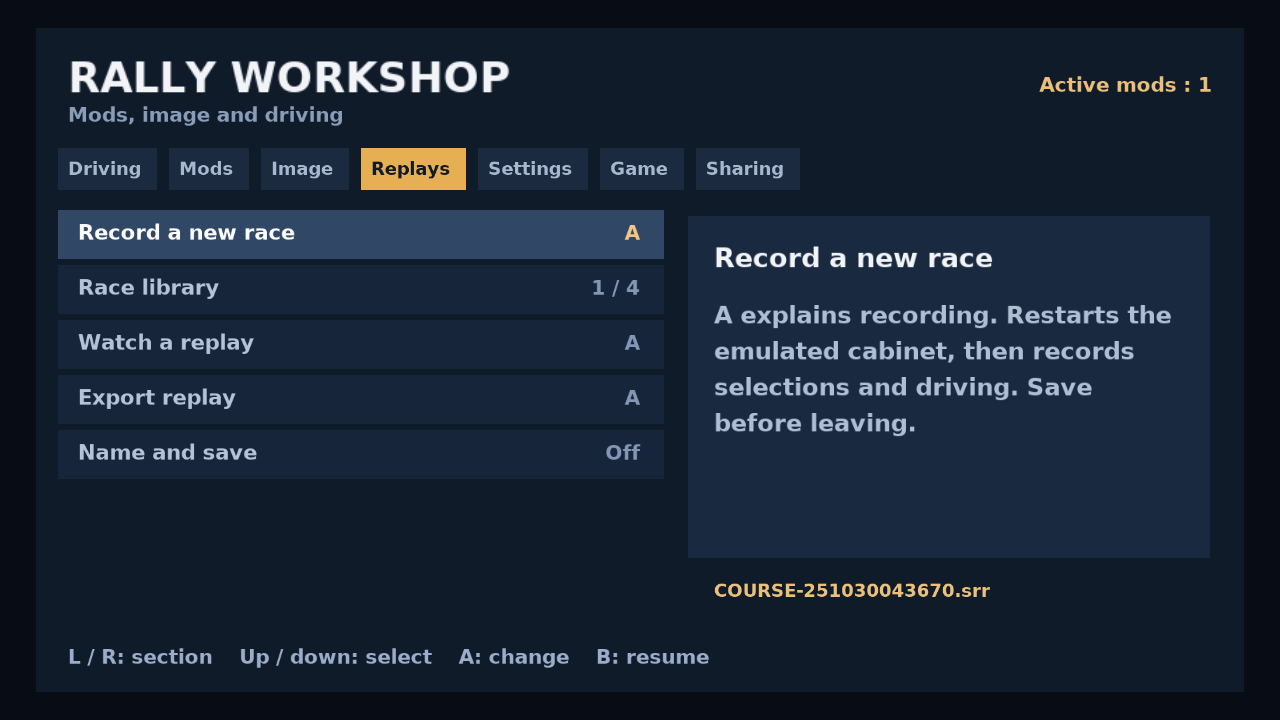Switch to the Sharing tab
Screen dimensions: 1280x720
point(748,169)
